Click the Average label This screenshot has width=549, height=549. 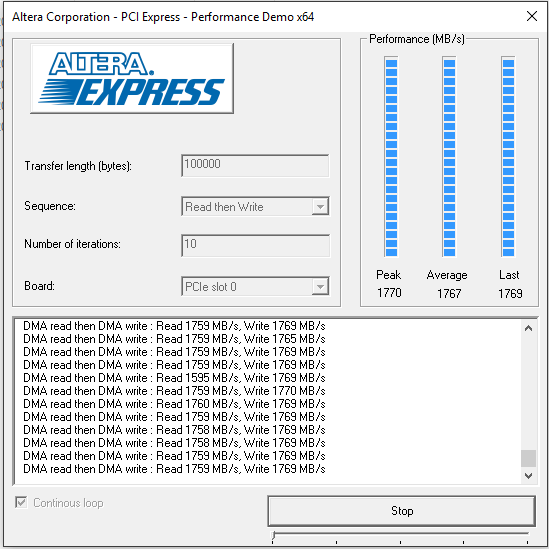click(x=447, y=275)
